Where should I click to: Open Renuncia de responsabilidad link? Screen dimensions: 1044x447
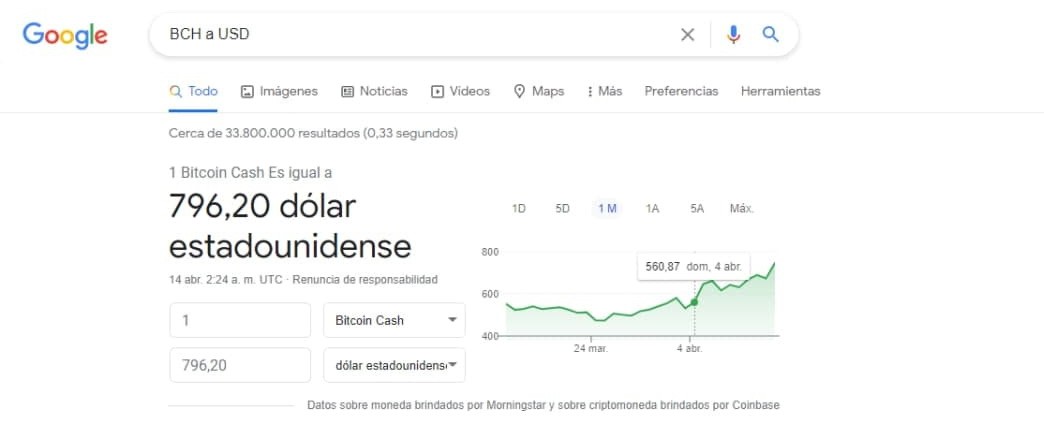coord(365,280)
